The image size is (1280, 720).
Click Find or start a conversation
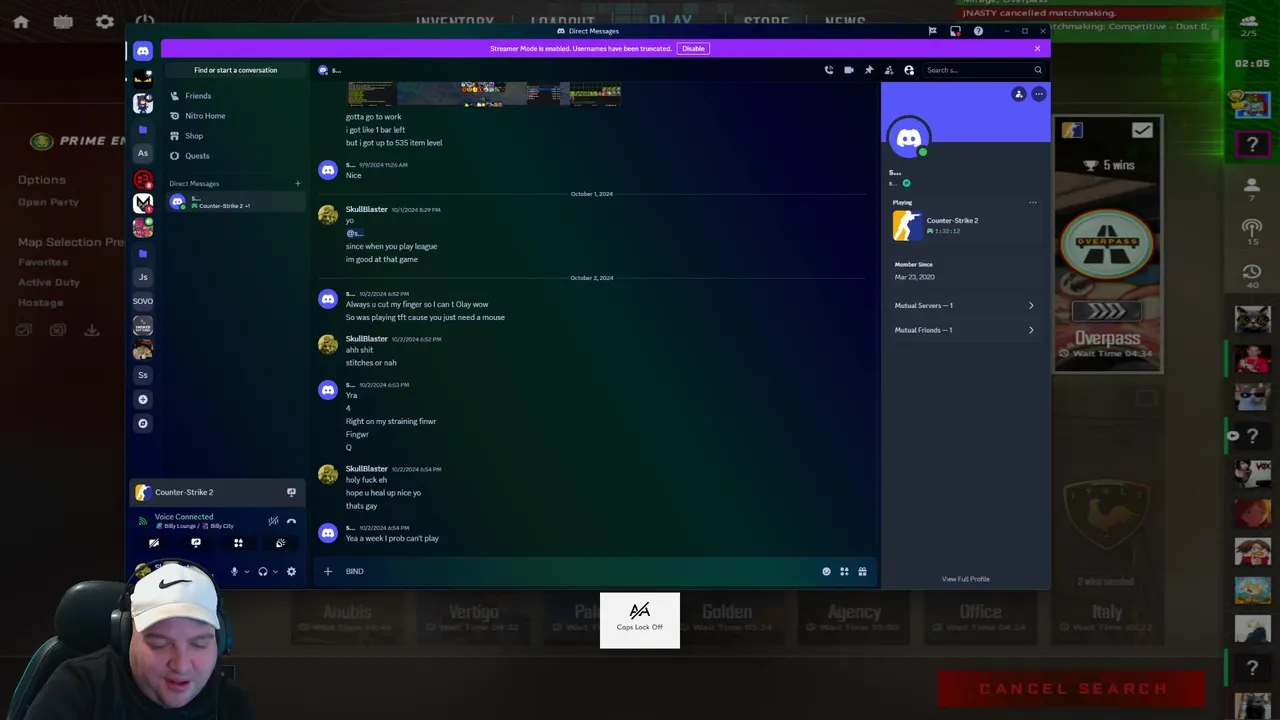[x=235, y=70]
